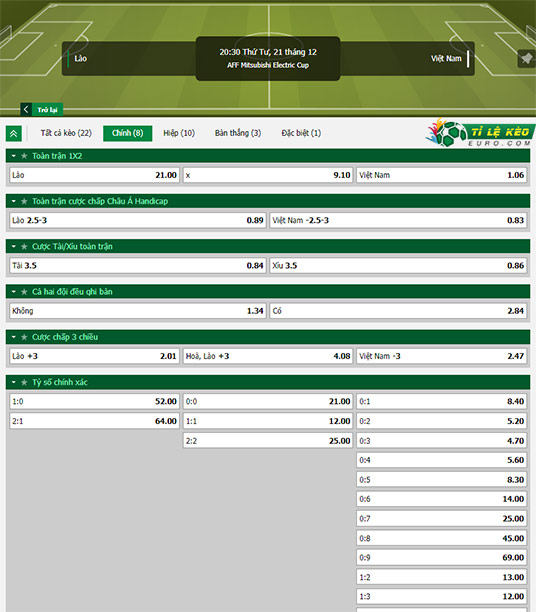Collapse the Toàn trận 1X2 section arrow
The image size is (536, 612).
pyautogui.click(x=14, y=156)
